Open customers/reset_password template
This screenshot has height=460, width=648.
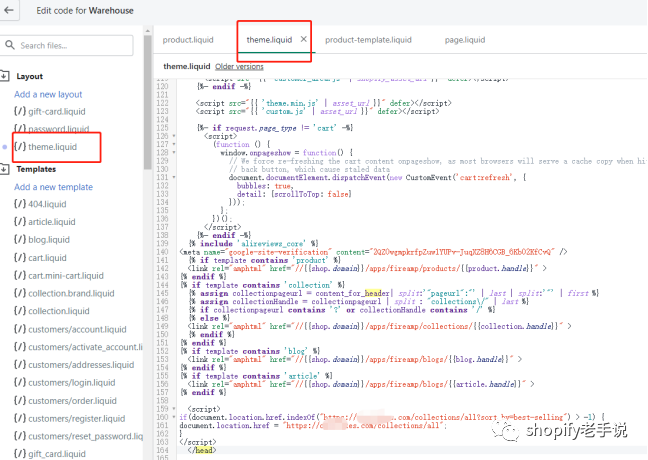pos(78,436)
